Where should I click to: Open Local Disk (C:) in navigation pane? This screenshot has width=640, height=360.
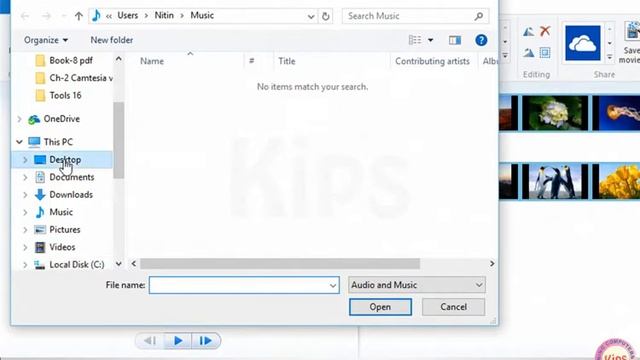(x=76, y=265)
